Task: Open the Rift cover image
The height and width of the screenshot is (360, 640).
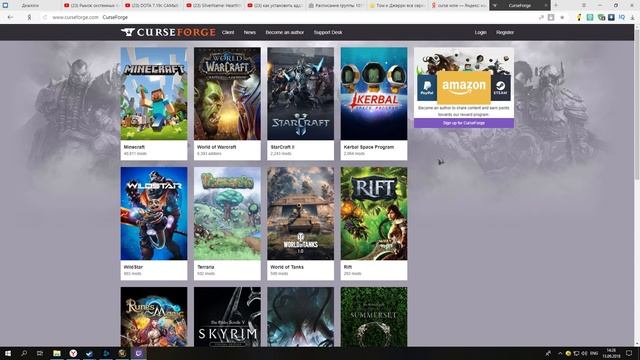Action: pyautogui.click(x=374, y=213)
